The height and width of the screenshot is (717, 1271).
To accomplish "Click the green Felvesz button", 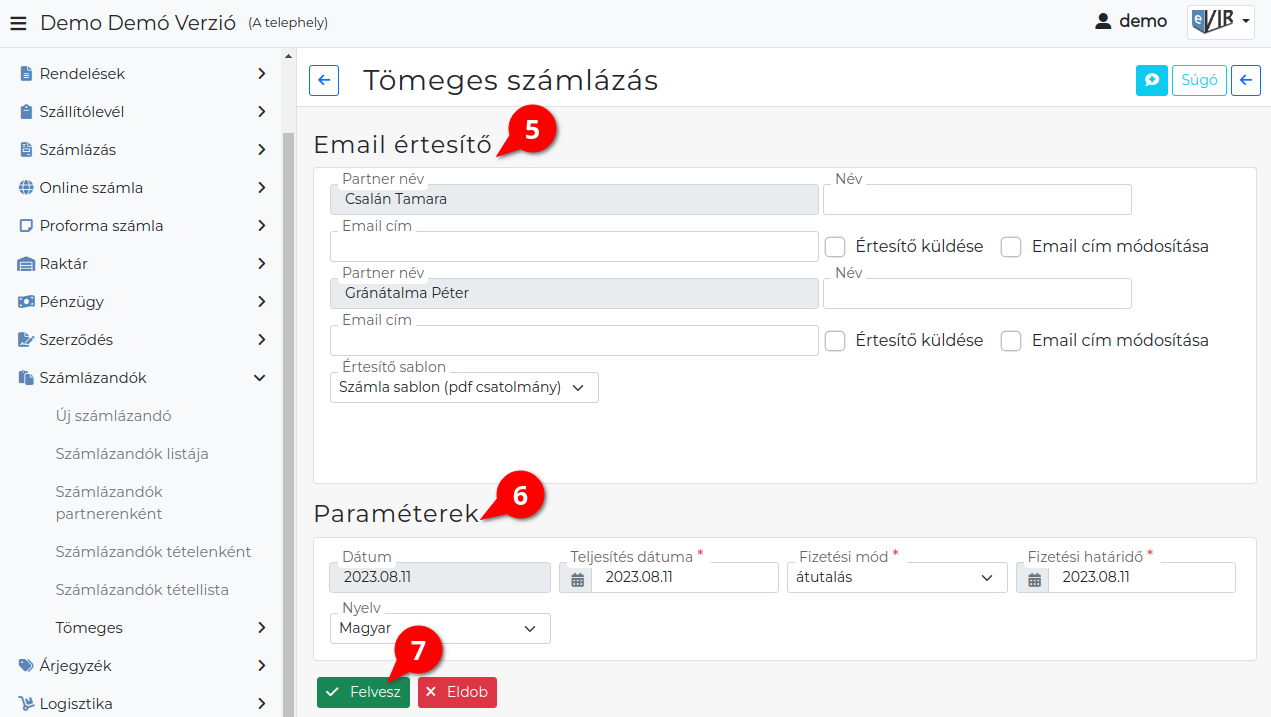I will pos(363,692).
